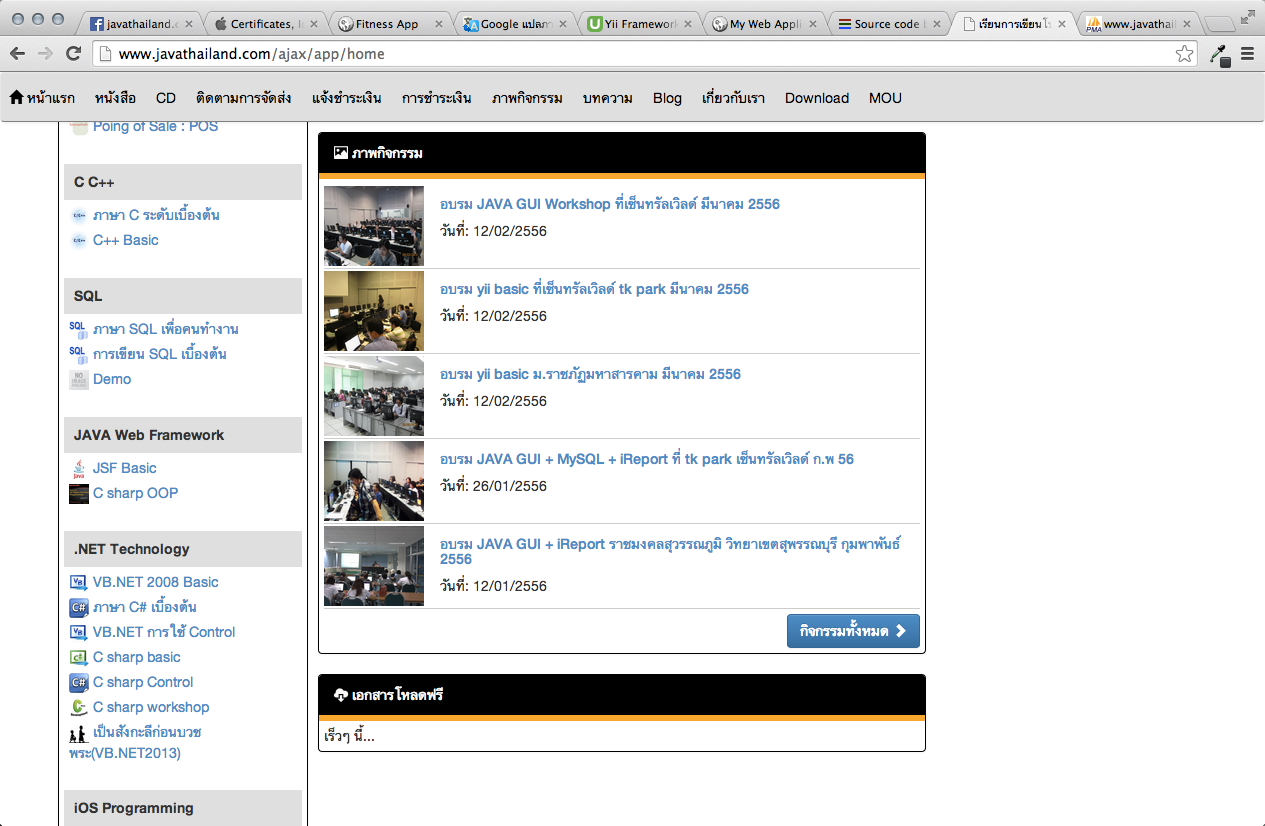The height and width of the screenshot is (826, 1265).
Task: Click the book icon beside C sharp OOP
Action: coord(79,494)
